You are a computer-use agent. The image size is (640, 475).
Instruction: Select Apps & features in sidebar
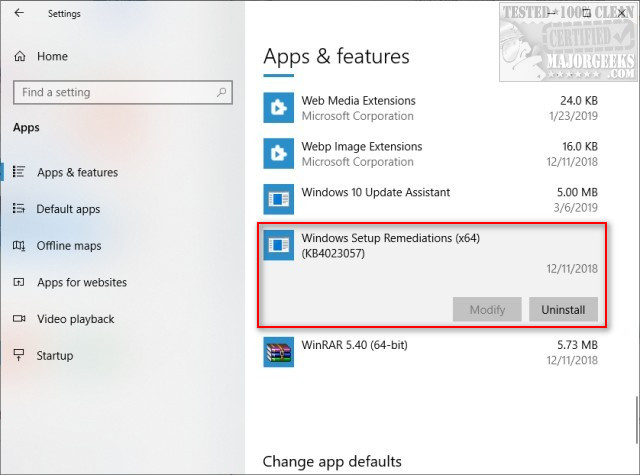pos(78,172)
